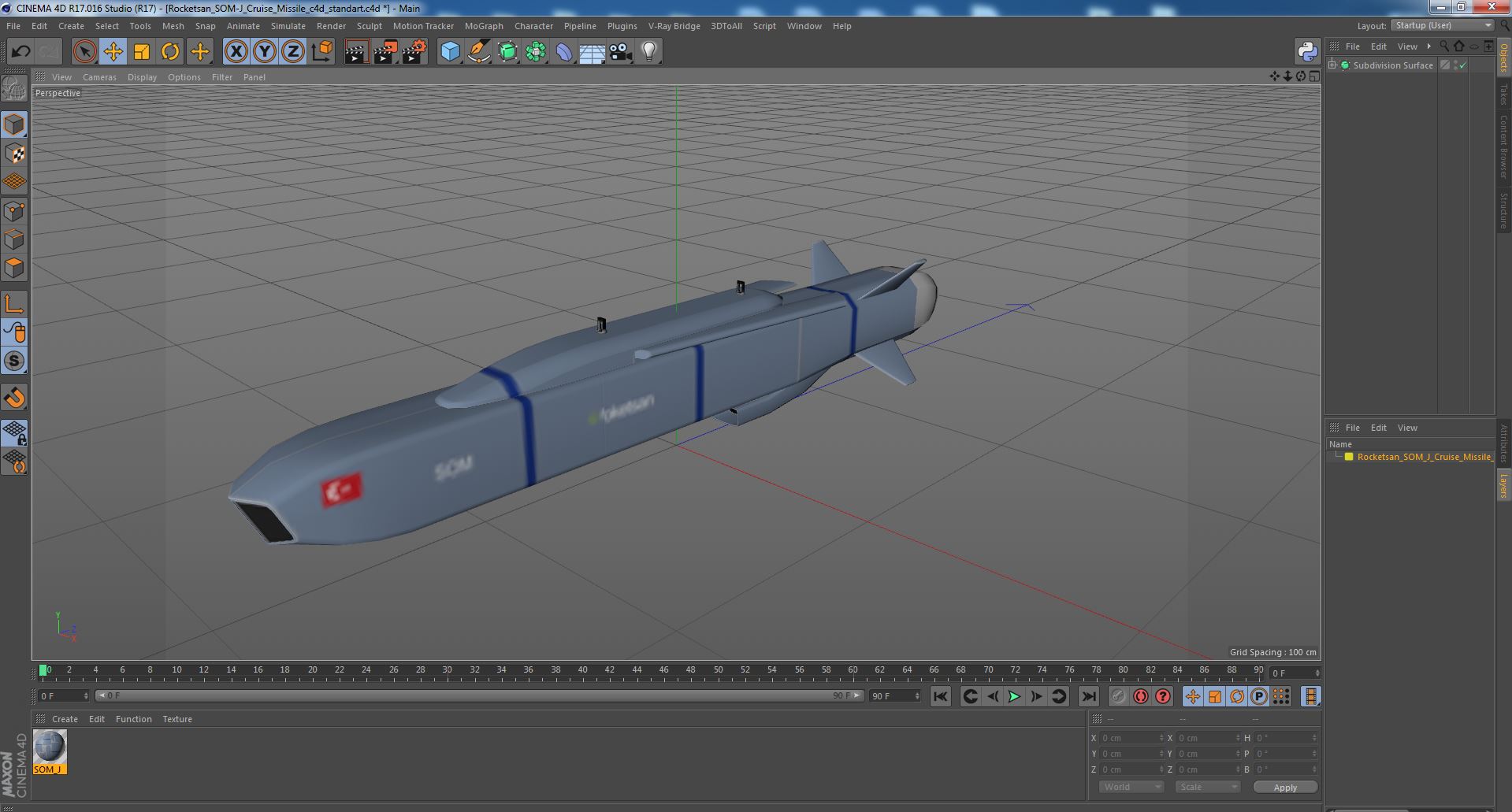Toggle Y-axis lock
The width and height of the screenshot is (1512, 812).
(265, 52)
